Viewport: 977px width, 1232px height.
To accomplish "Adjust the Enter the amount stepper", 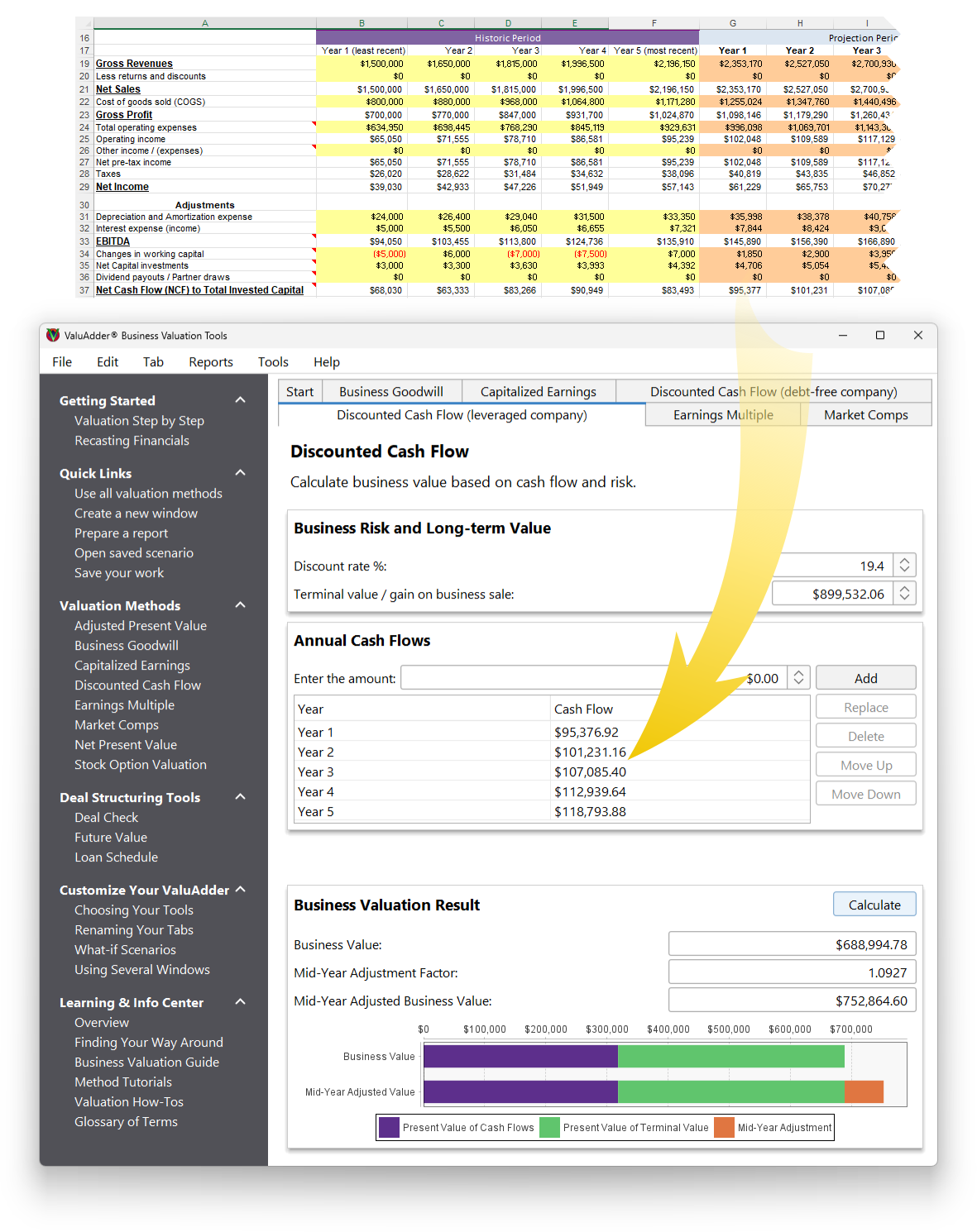I will pyautogui.click(x=798, y=678).
